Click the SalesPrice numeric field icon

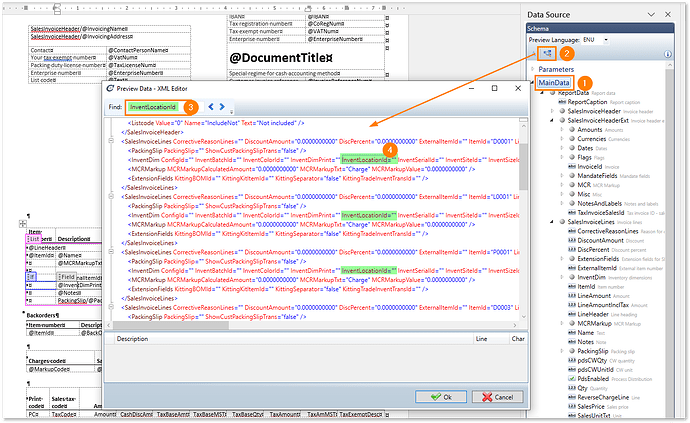pyautogui.click(x=572, y=407)
